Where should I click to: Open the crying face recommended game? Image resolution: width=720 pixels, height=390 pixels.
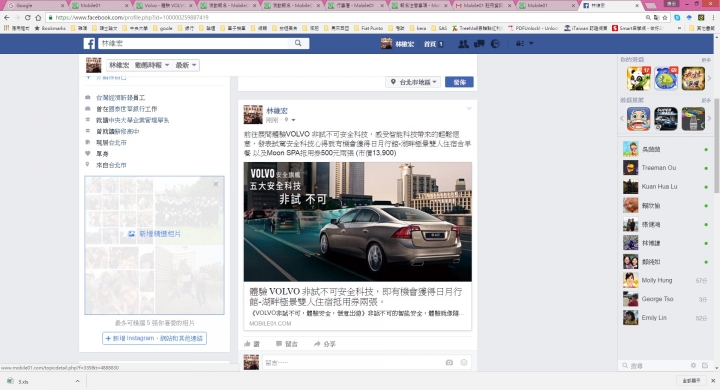pyautogui.click(x=639, y=119)
